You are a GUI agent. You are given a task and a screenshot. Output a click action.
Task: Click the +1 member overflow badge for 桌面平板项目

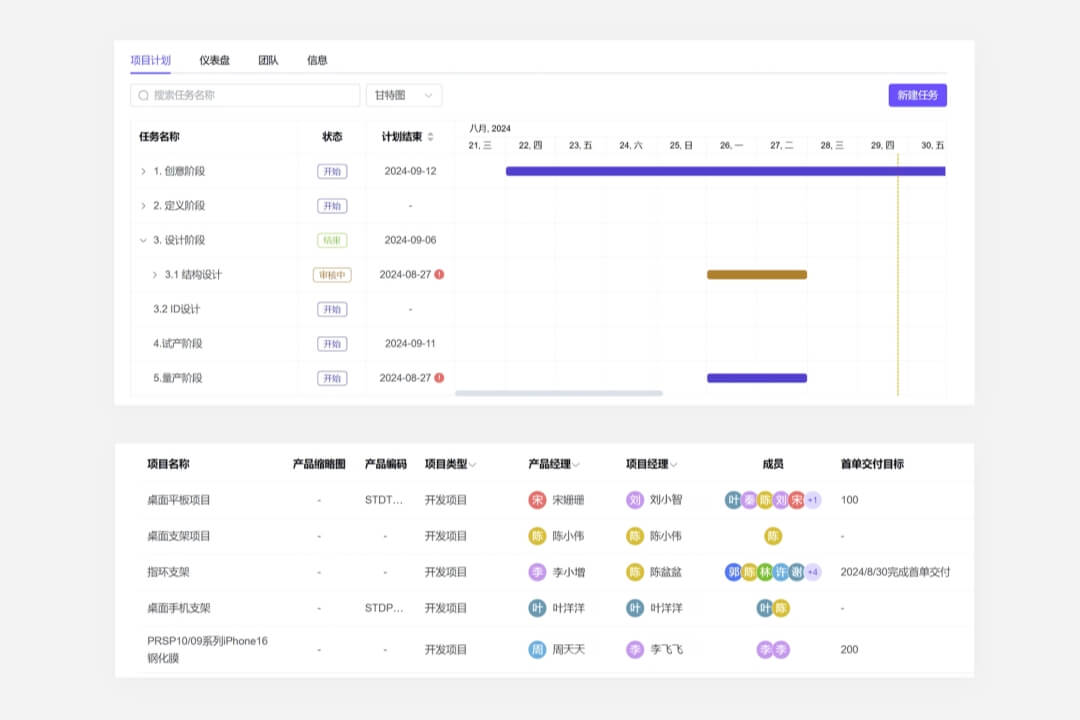pos(812,500)
